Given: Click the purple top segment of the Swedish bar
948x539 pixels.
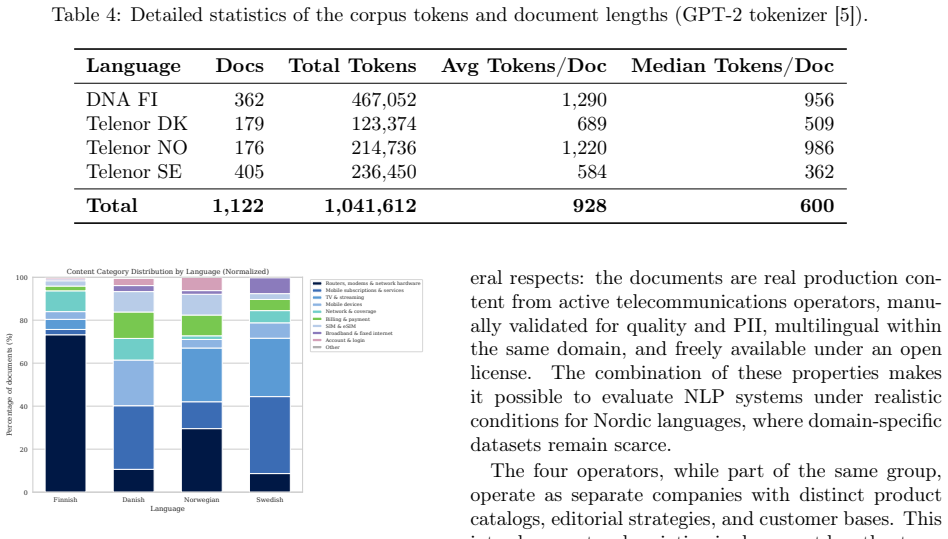Looking at the screenshot, I should [270, 286].
